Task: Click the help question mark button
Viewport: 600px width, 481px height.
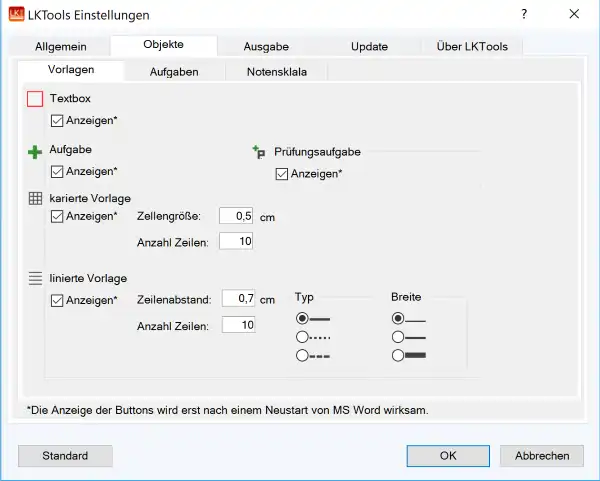Action: (x=524, y=14)
